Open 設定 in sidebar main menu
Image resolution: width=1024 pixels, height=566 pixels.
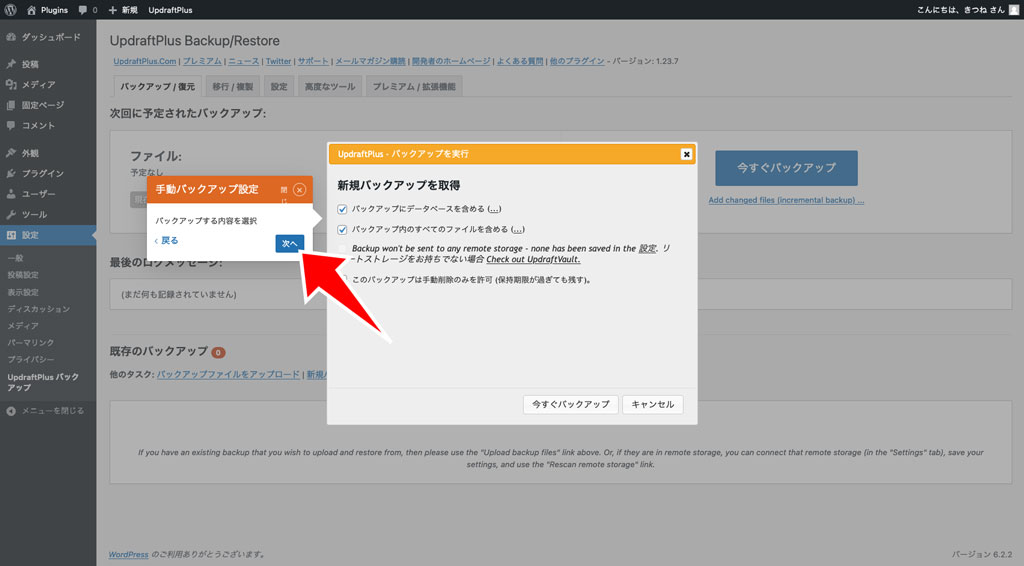pos(48,235)
